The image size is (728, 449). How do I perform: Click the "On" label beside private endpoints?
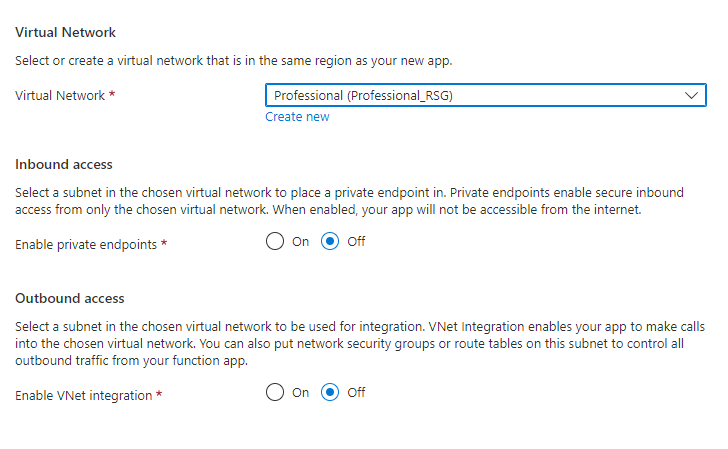tap(300, 242)
